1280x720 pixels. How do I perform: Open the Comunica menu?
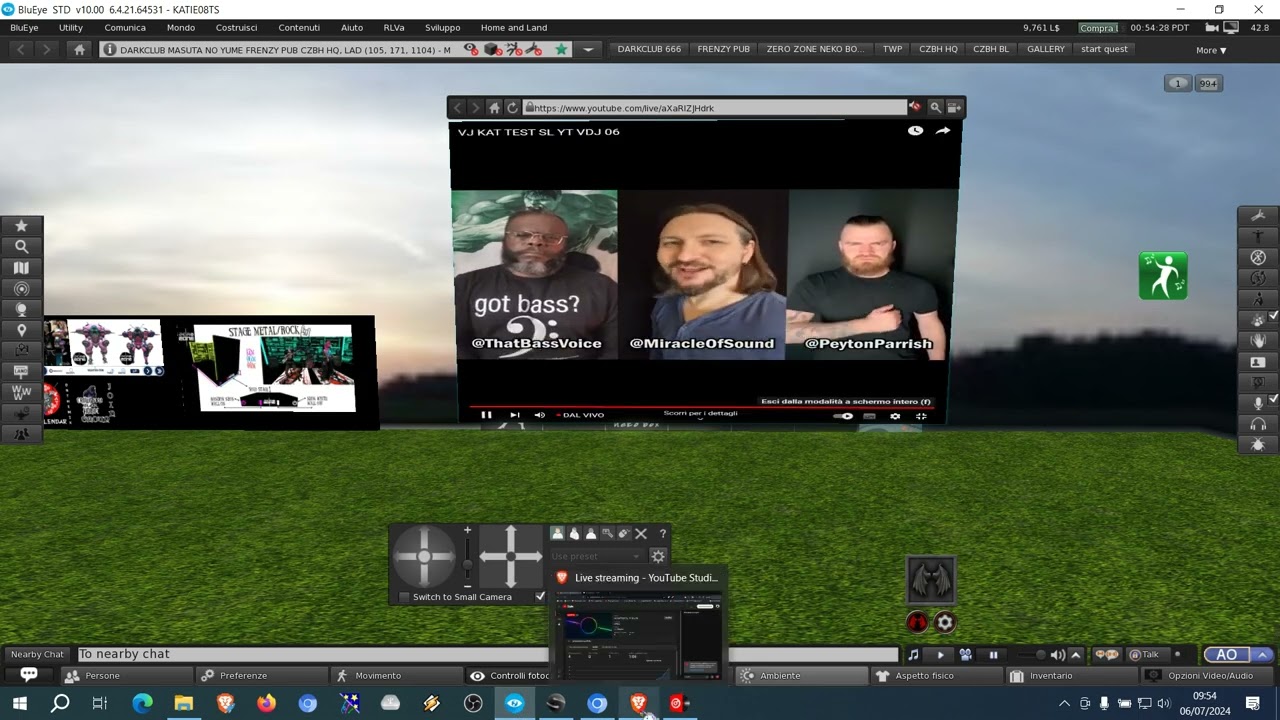tap(125, 28)
